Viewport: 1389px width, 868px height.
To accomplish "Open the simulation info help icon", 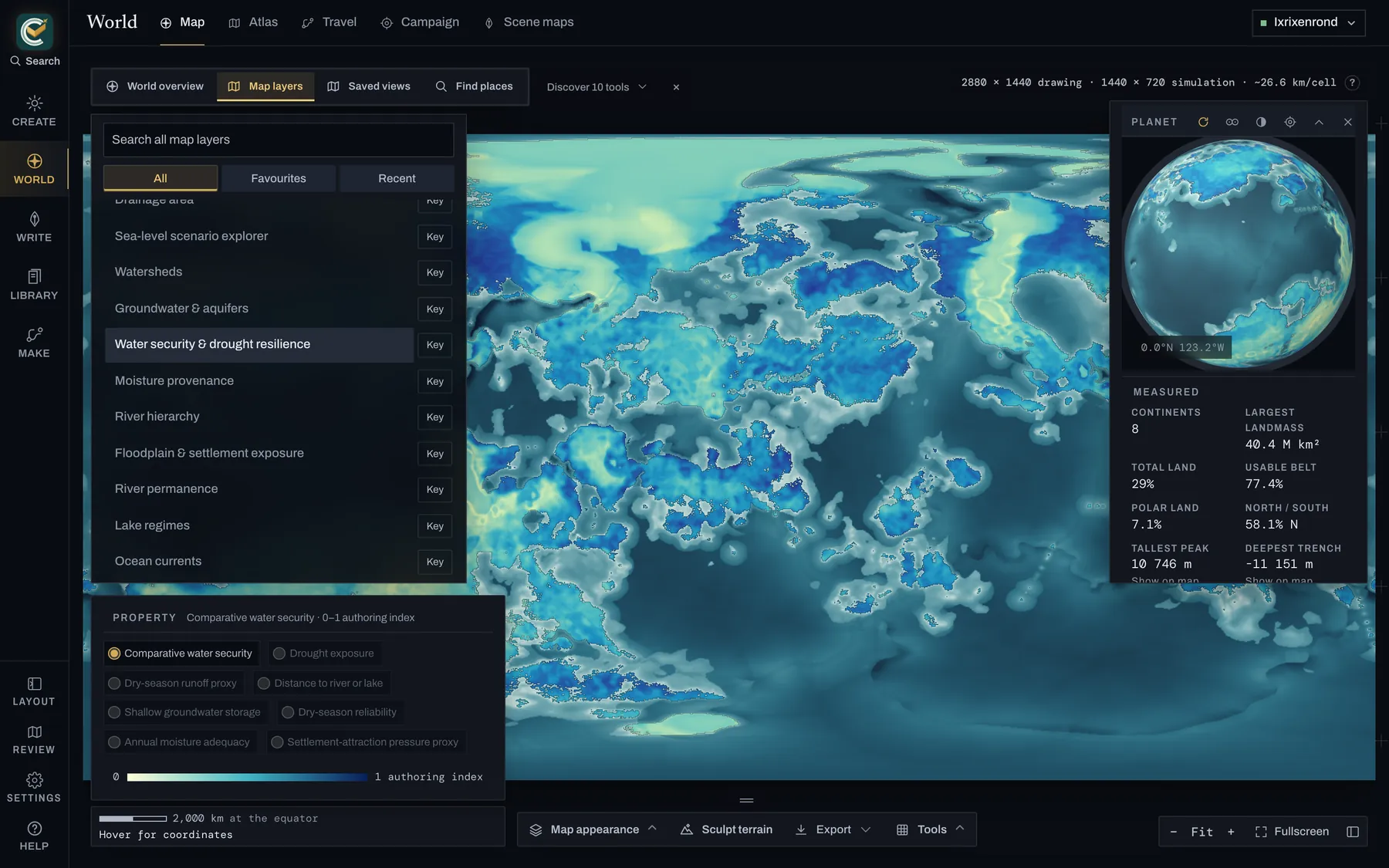I will tap(1352, 83).
